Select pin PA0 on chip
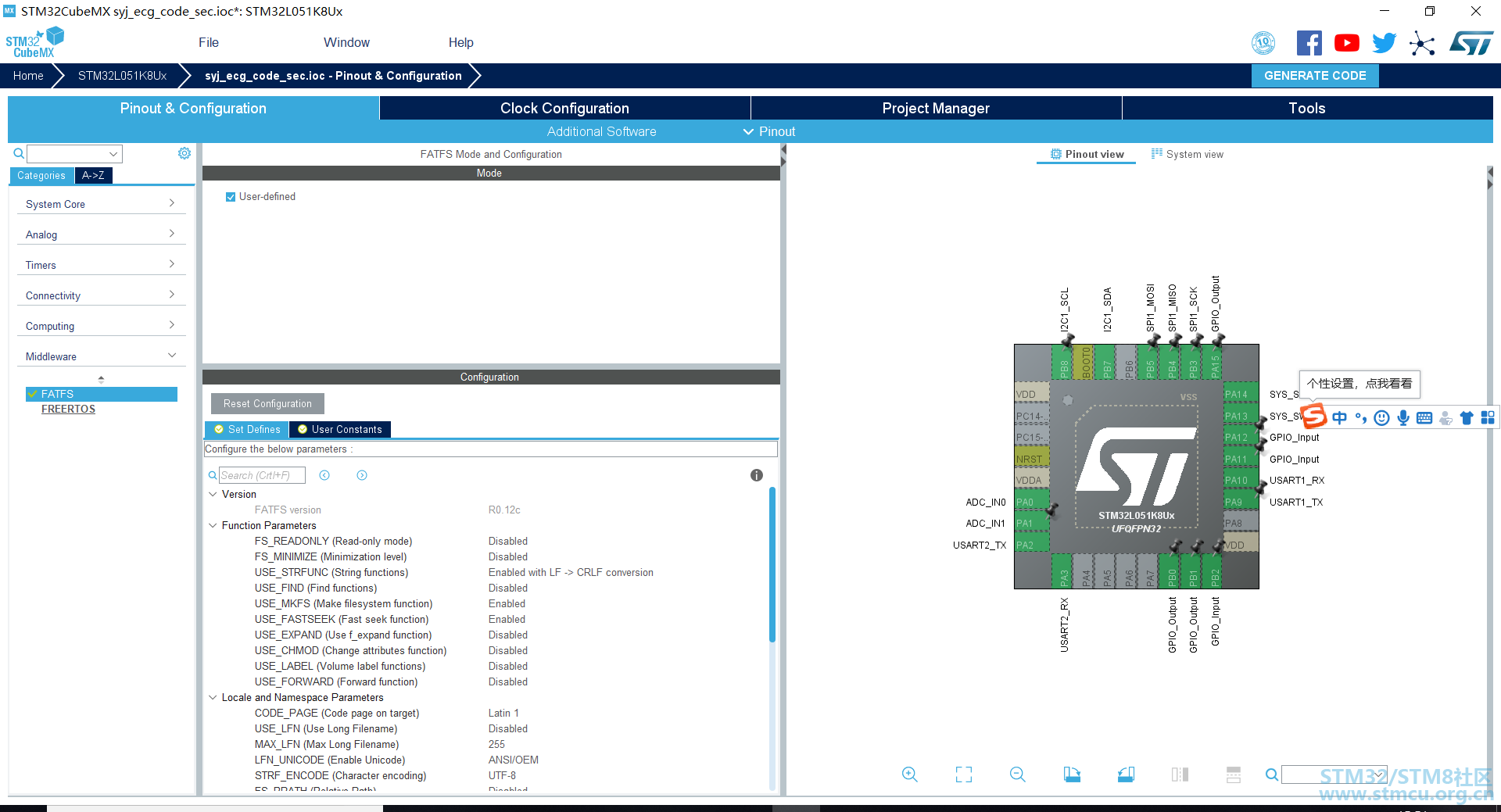Screen dimensions: 1501x812 click(1032, 502)
